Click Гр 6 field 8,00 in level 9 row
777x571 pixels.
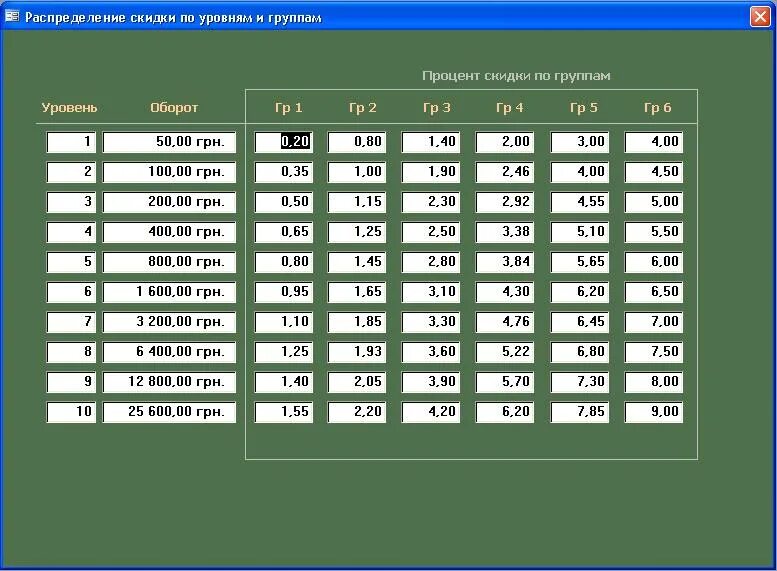click(x=654, y=382)
